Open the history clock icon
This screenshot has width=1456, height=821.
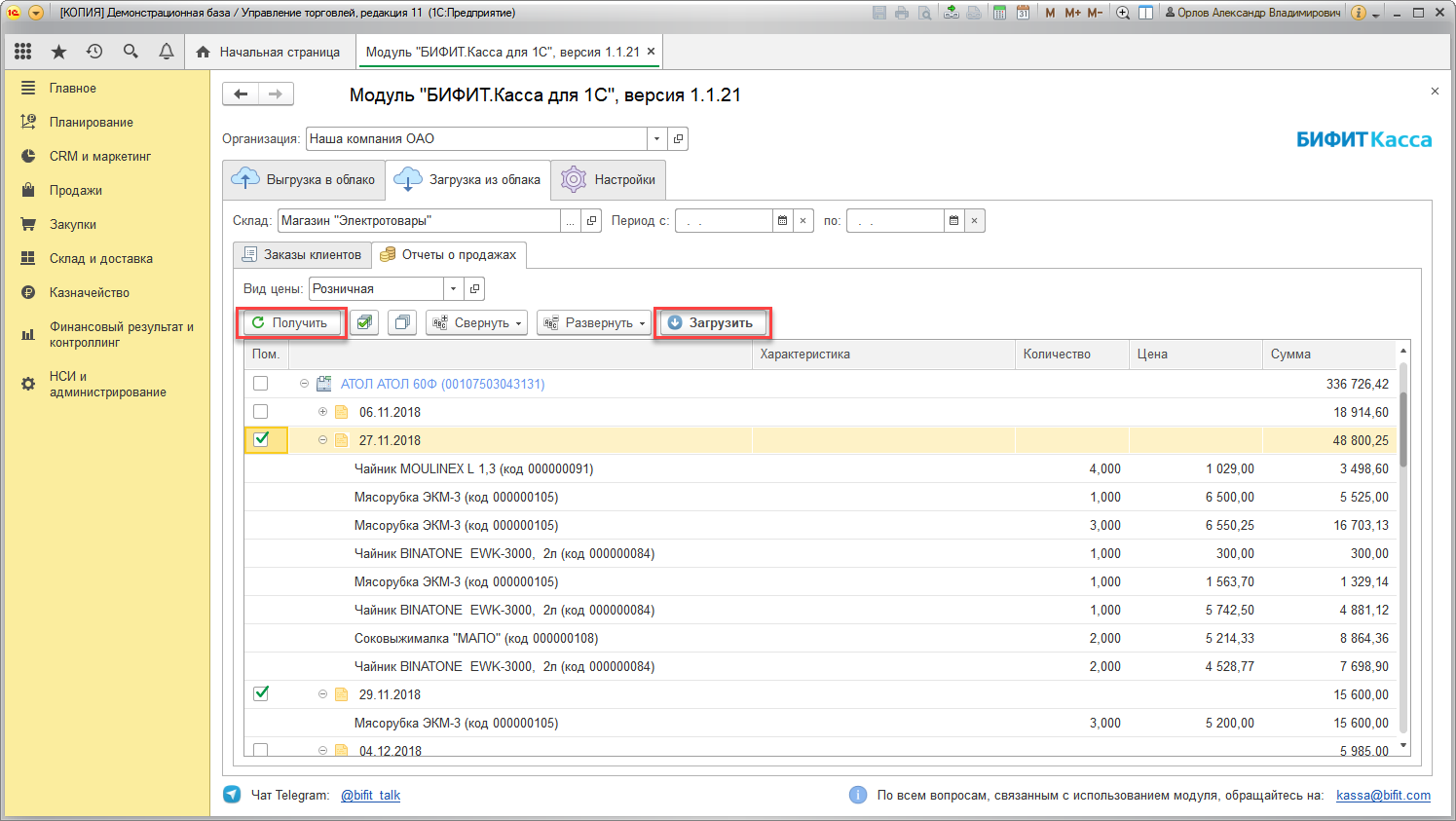(94, 52)
